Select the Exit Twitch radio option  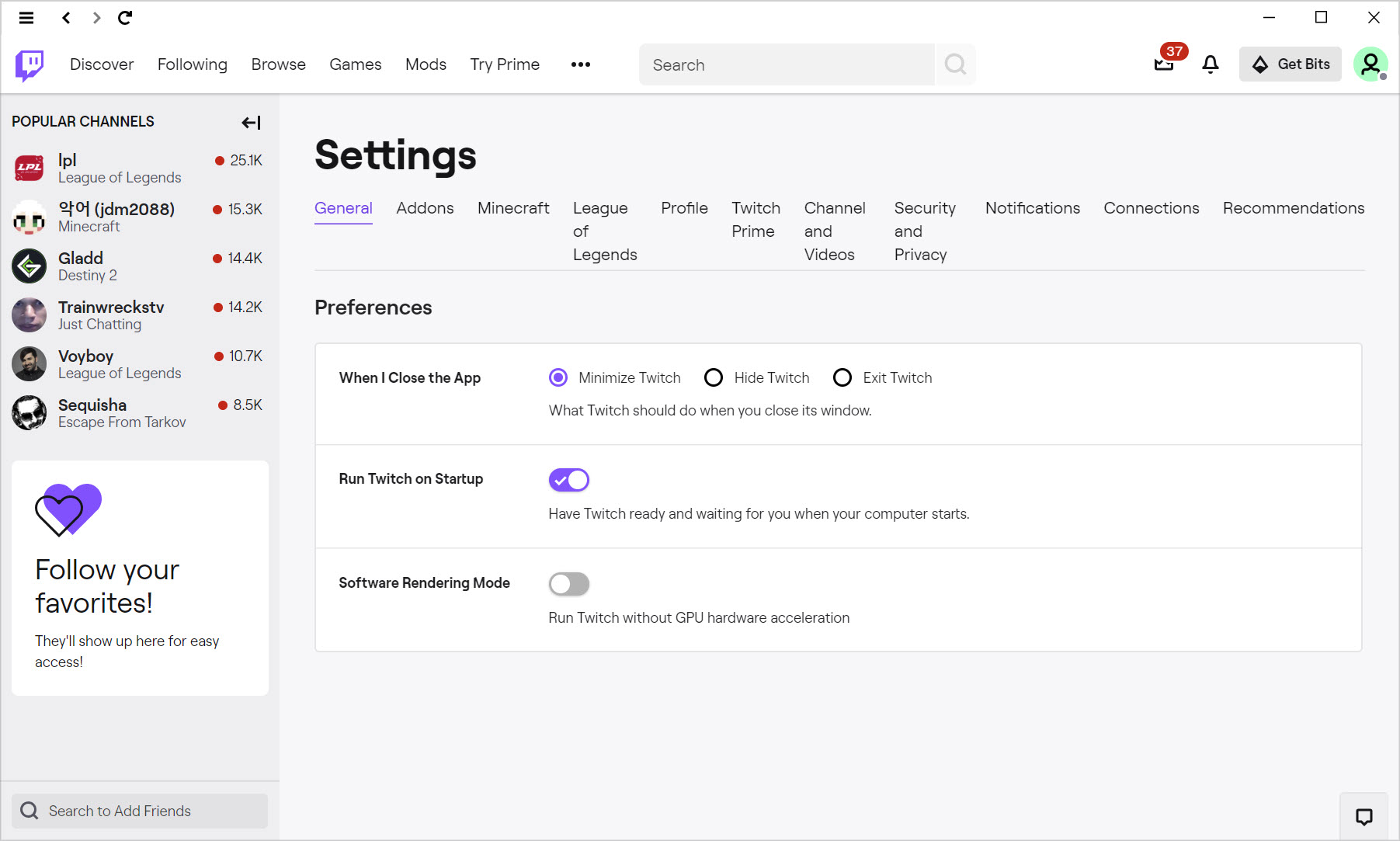[842, 378]
